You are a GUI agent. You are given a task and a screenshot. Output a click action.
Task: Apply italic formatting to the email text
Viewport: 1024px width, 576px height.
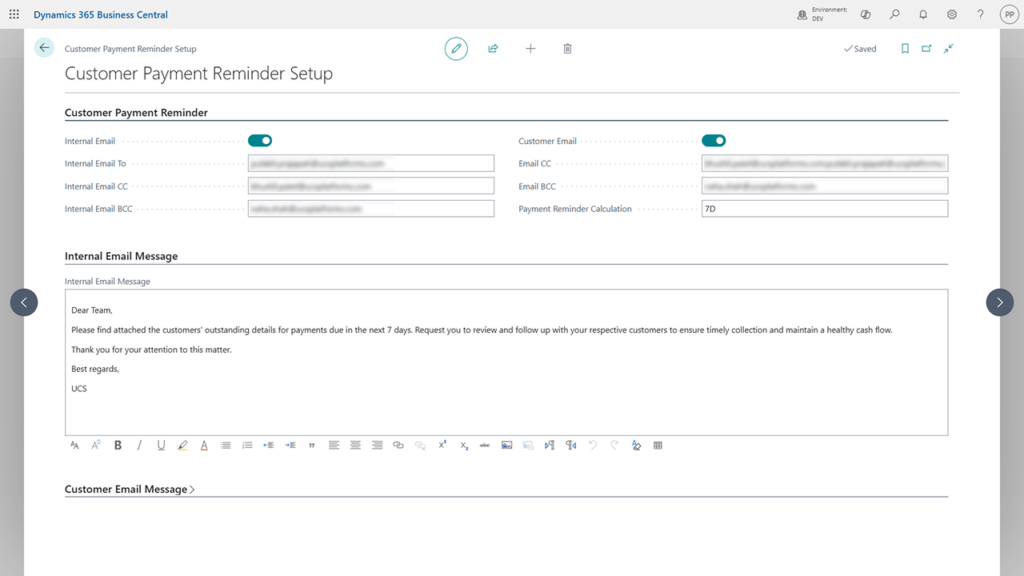click(x=139, y=445)
